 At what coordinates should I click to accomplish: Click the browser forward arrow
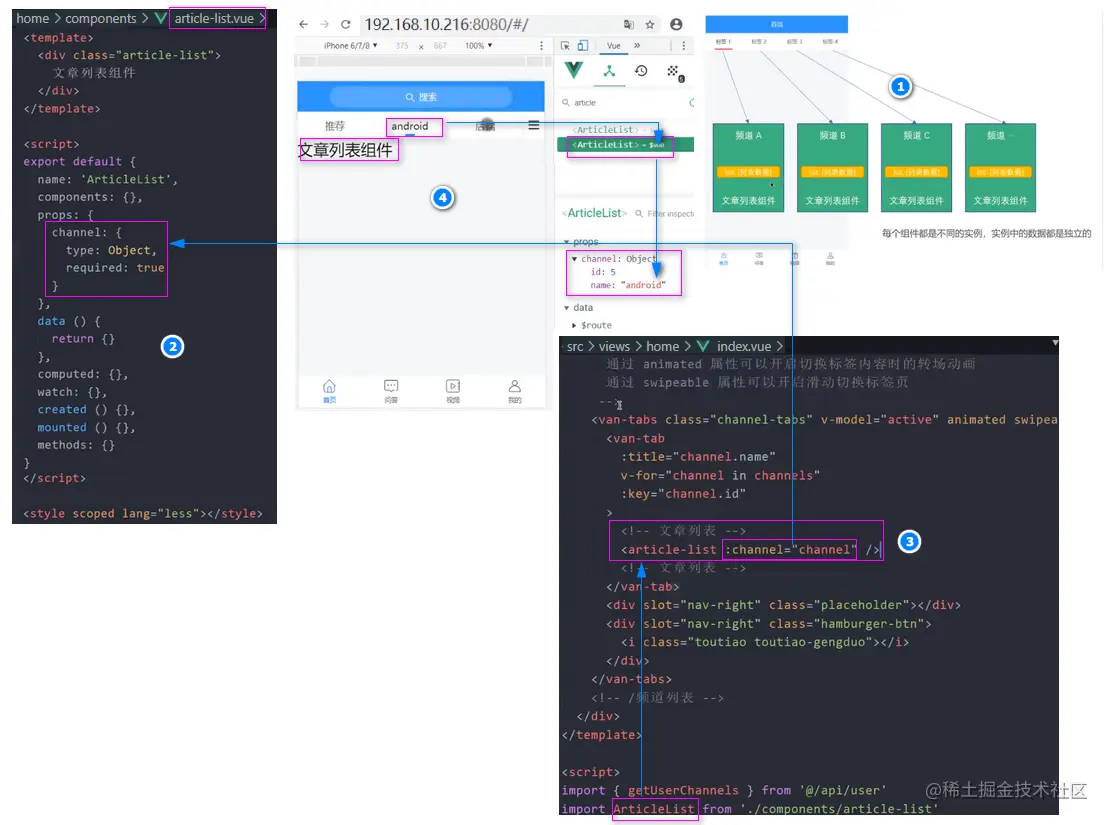pyautogui.click(x=325, y=24)
